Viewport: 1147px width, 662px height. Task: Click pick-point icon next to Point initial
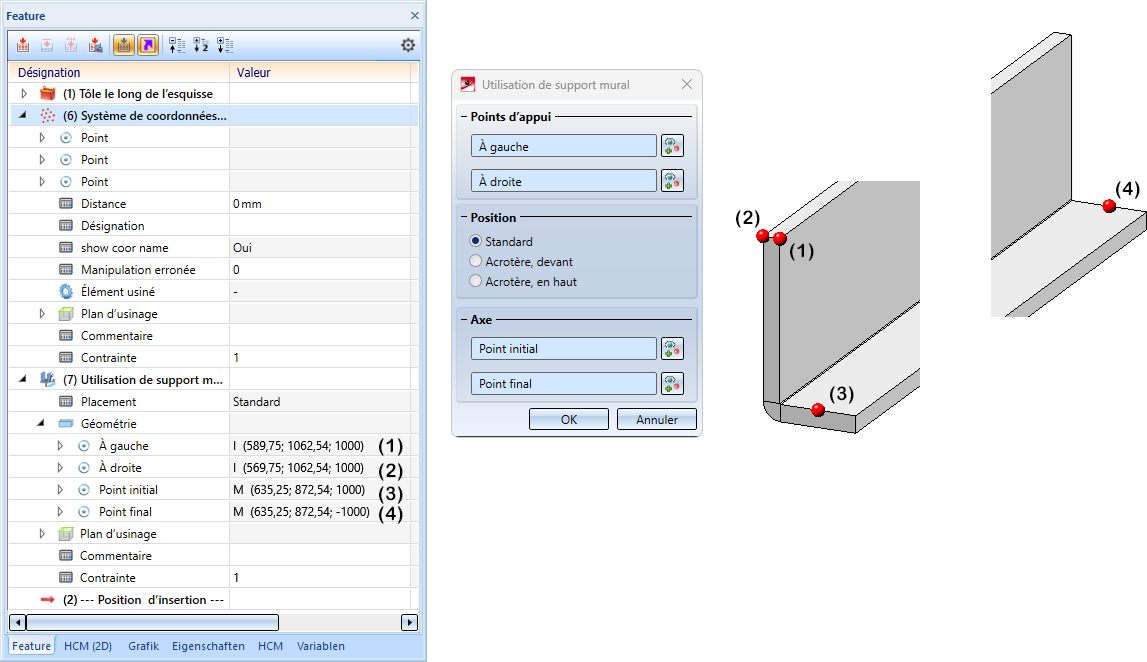tap(672, 348)
